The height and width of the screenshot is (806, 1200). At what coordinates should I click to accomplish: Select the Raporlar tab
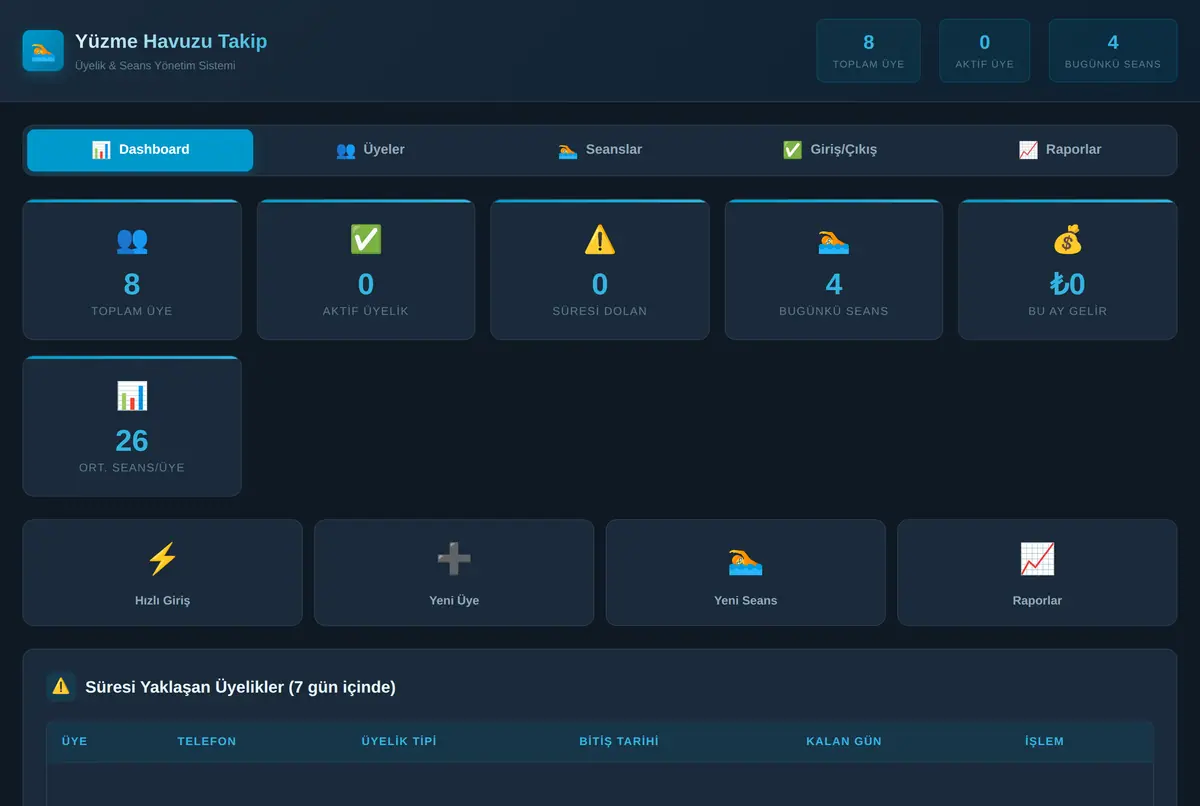(1060, 150)
